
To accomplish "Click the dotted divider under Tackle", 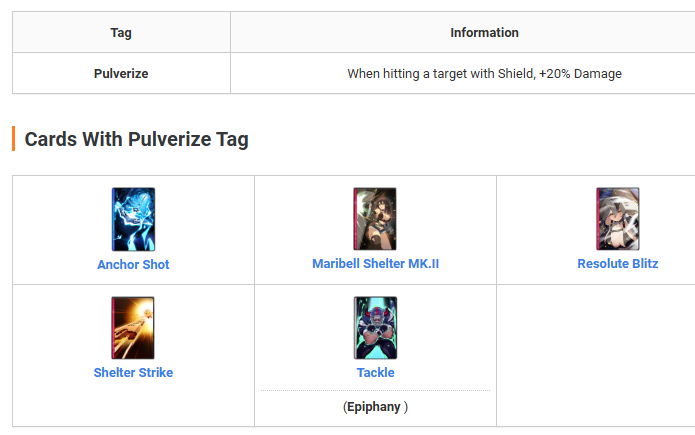I will coord(375,391).
